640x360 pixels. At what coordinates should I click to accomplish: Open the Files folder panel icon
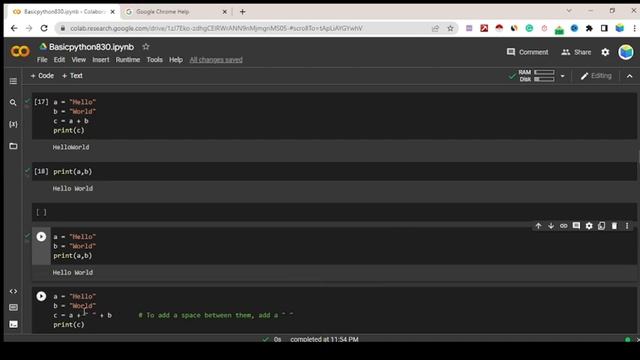(13, 146)
